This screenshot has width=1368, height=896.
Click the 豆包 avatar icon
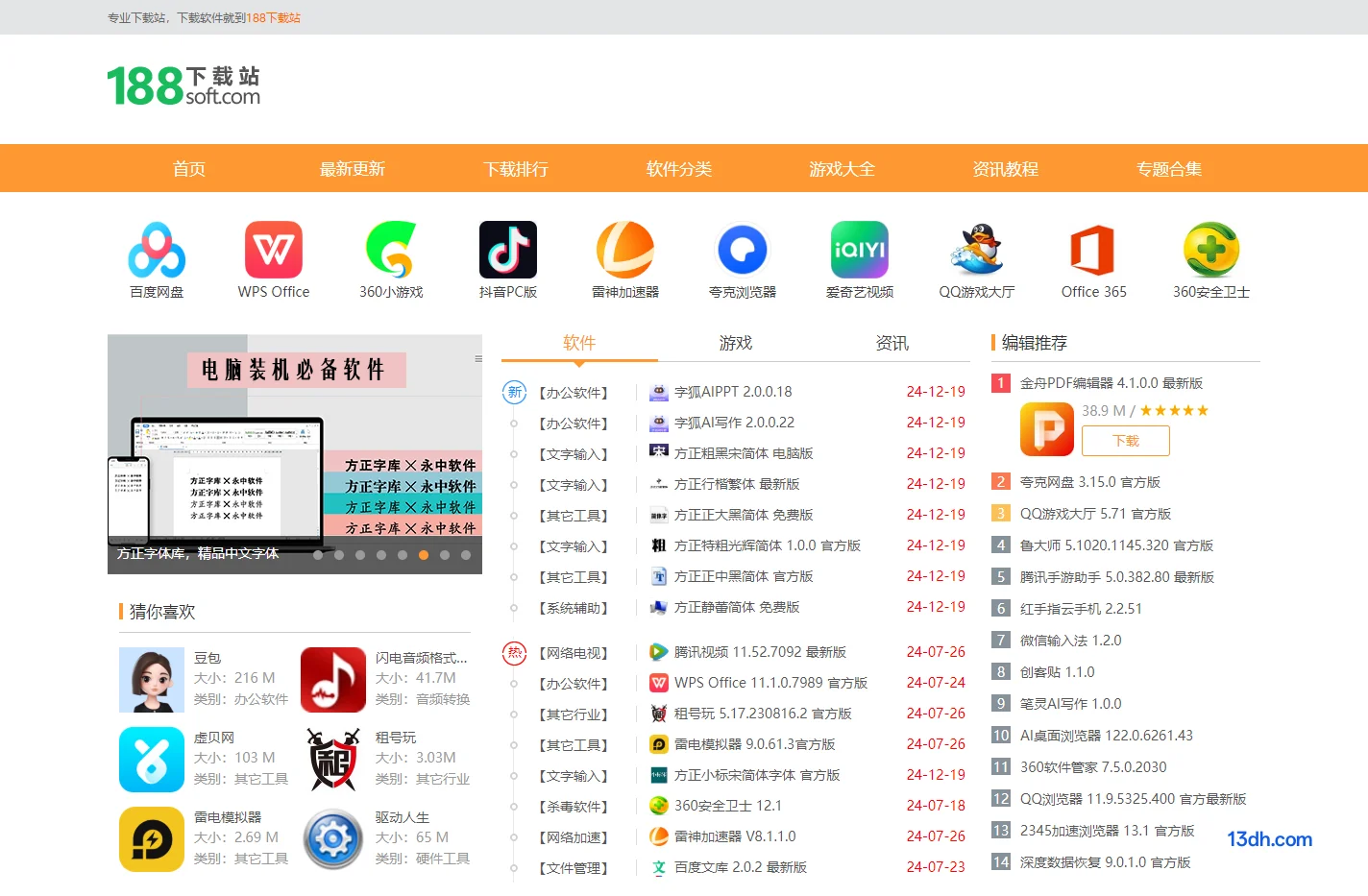(152, 680)
